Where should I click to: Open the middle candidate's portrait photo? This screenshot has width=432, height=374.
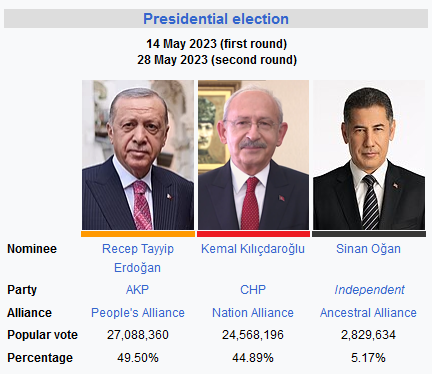253,155
